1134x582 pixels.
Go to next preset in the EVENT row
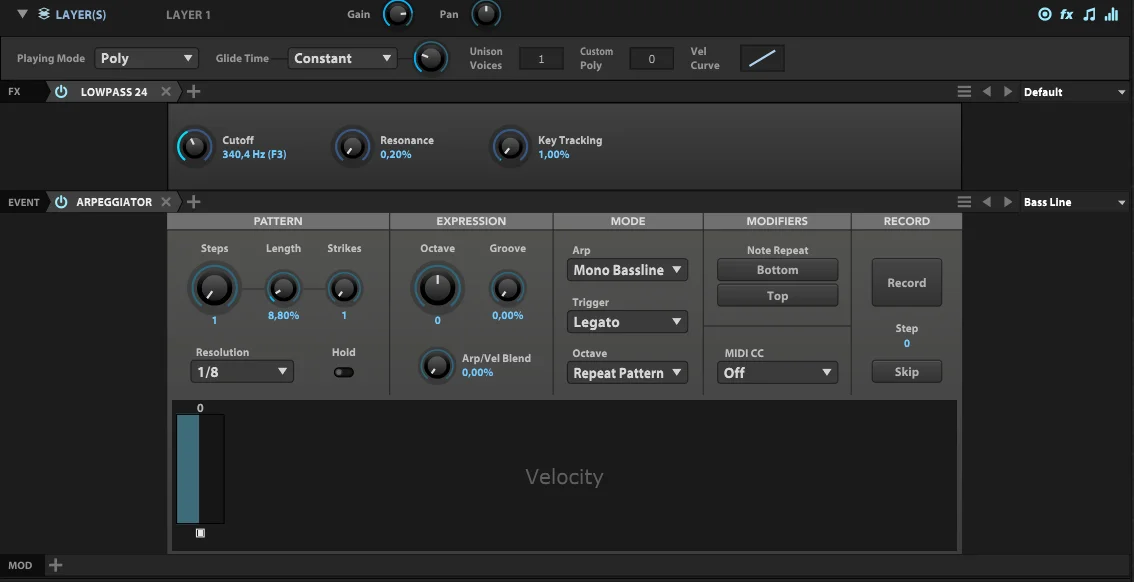(1007, 202)
